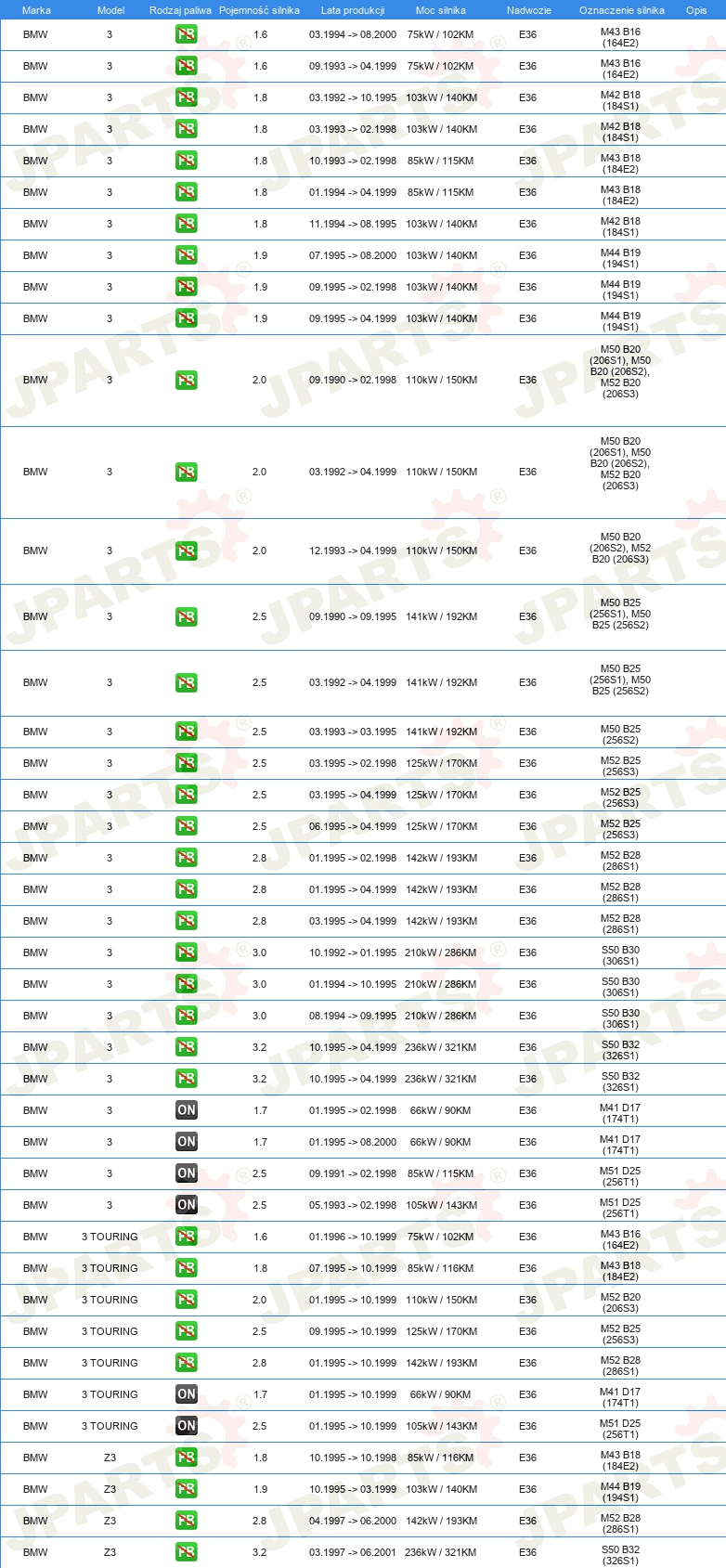The height and width of the screenshot is (1568, 726).
Task: Click the Oznaczenie silnika column header
Action: [x=621, y=10]
